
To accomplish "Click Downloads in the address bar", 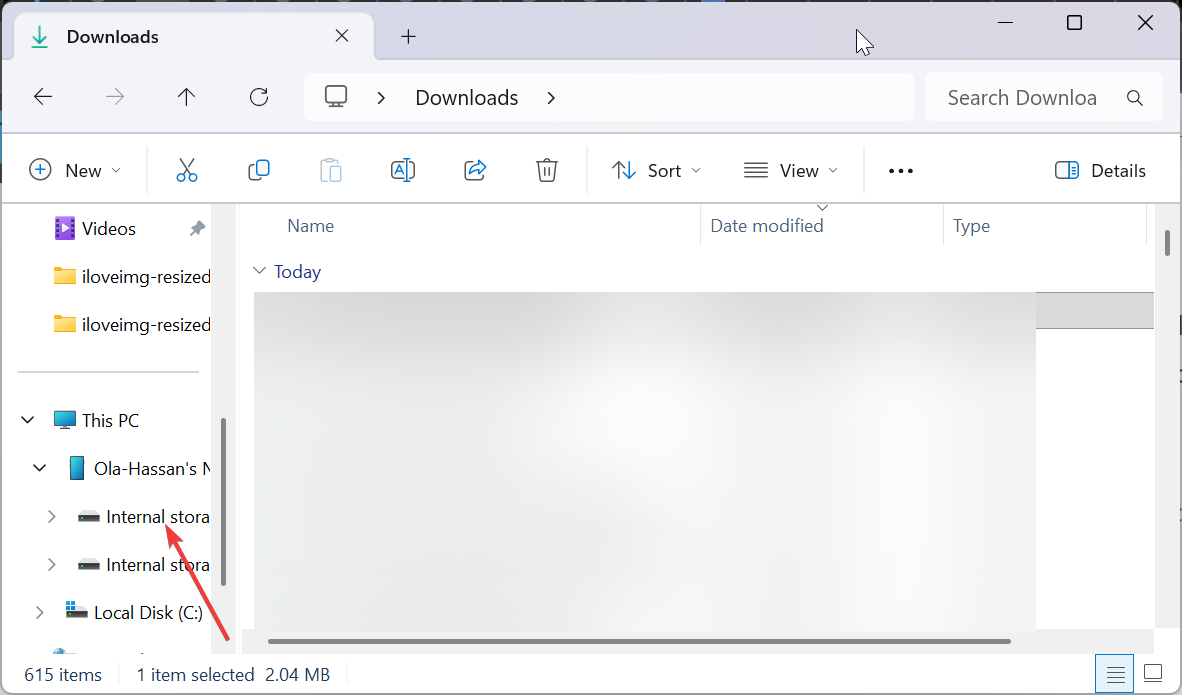I will [x=467, y=97].
